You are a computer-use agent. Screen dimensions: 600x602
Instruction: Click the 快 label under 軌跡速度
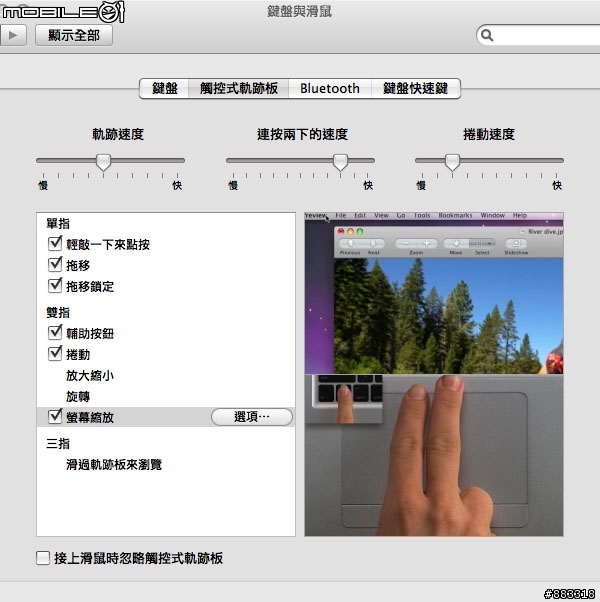point(177,186)
